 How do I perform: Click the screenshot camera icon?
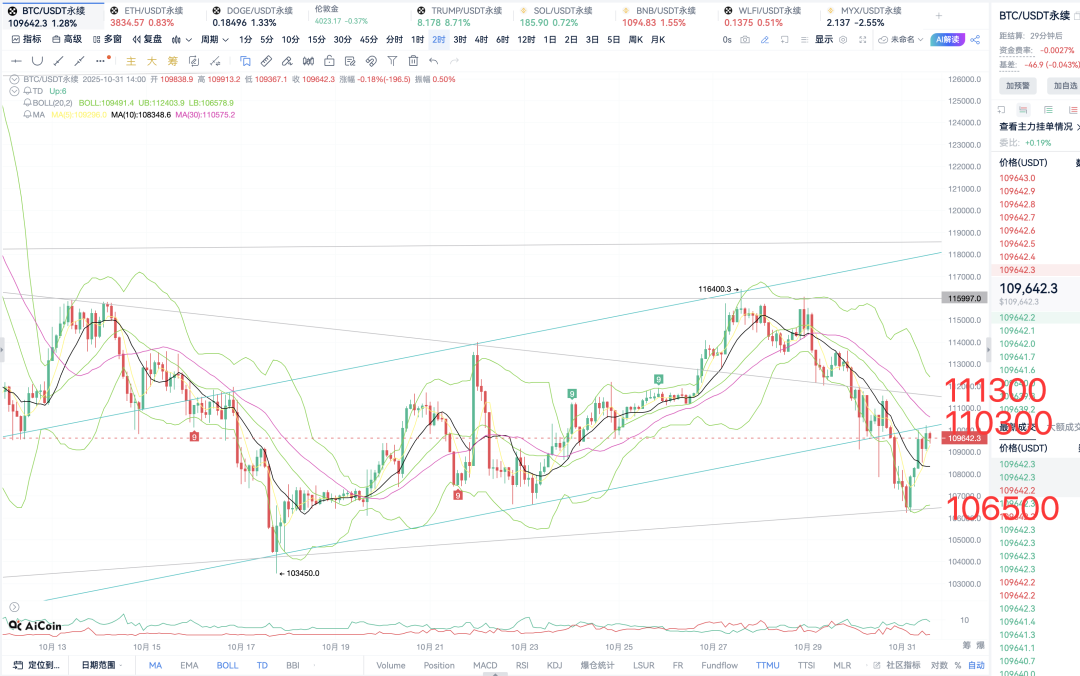click(x=745, y=39)
